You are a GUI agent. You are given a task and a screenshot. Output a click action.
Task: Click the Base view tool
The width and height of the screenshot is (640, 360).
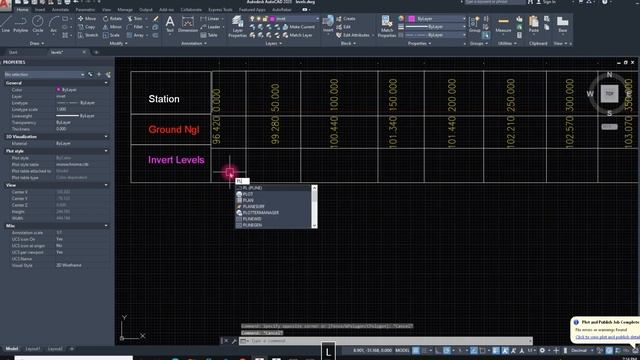562,24
